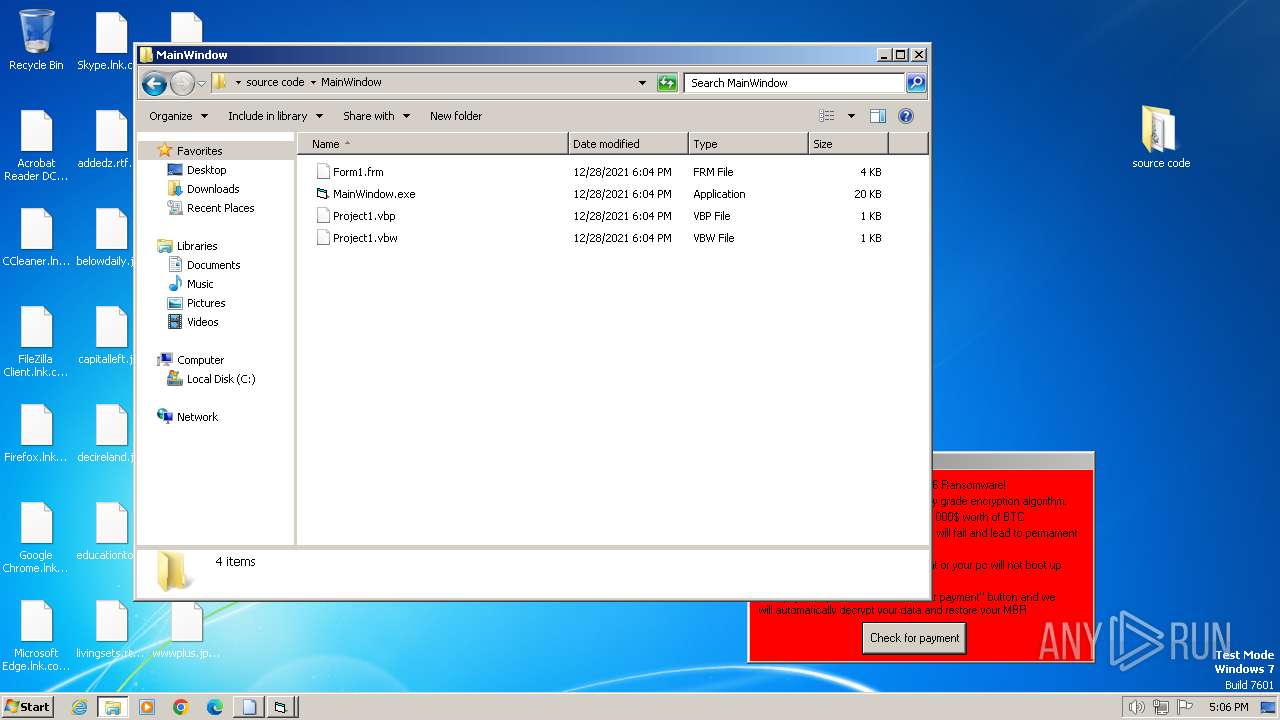Open the Videos library
The image size is (1280, 720).
click(202, 322)
